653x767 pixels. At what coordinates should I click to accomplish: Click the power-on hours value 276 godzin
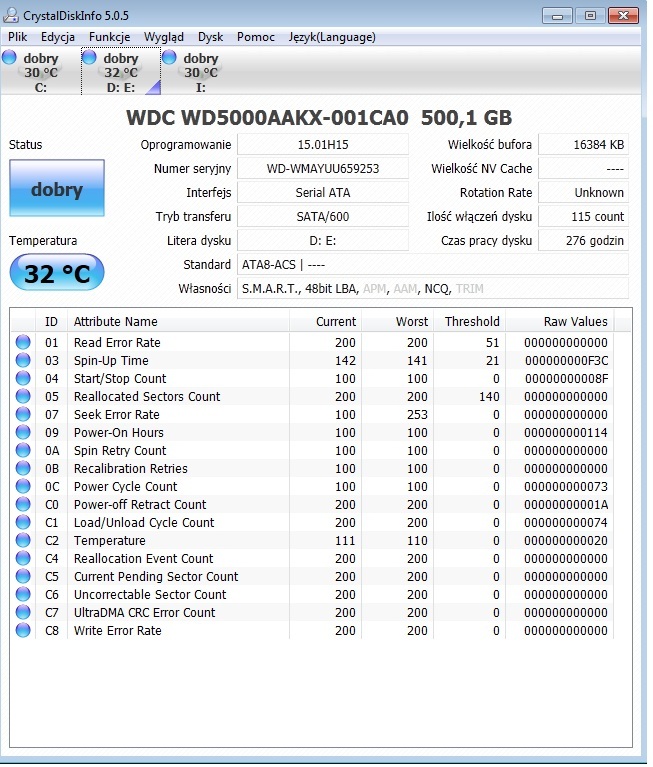click(584, 241)
